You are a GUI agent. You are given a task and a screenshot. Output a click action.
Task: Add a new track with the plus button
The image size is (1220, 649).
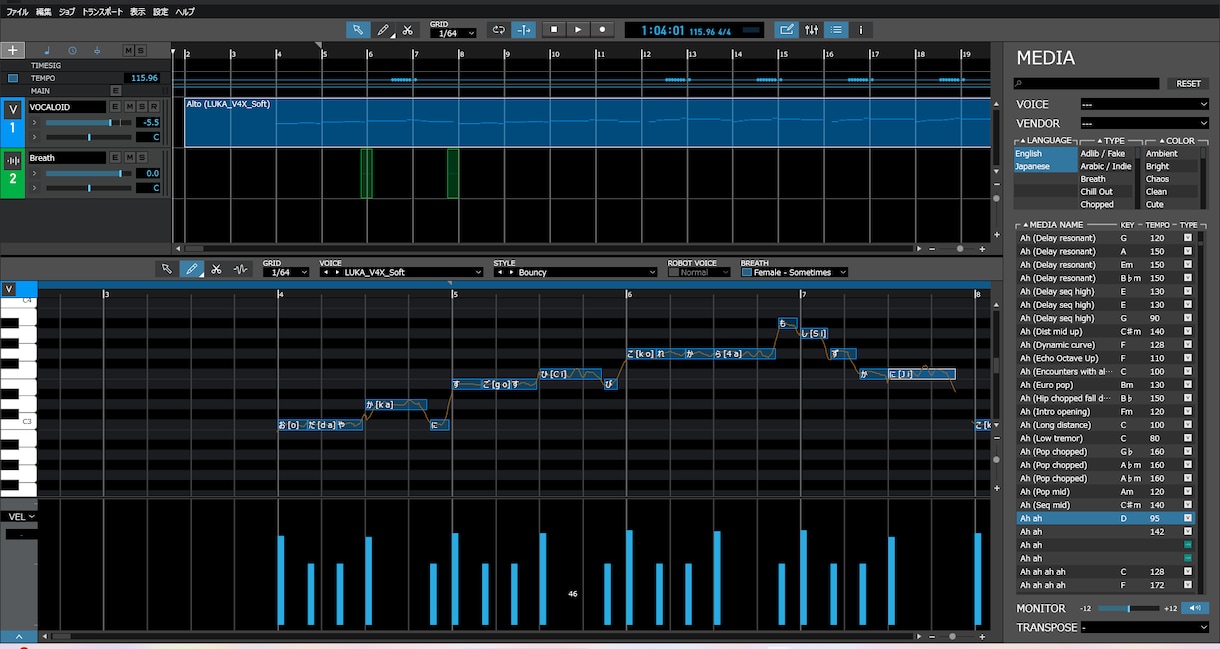(13, 50)
